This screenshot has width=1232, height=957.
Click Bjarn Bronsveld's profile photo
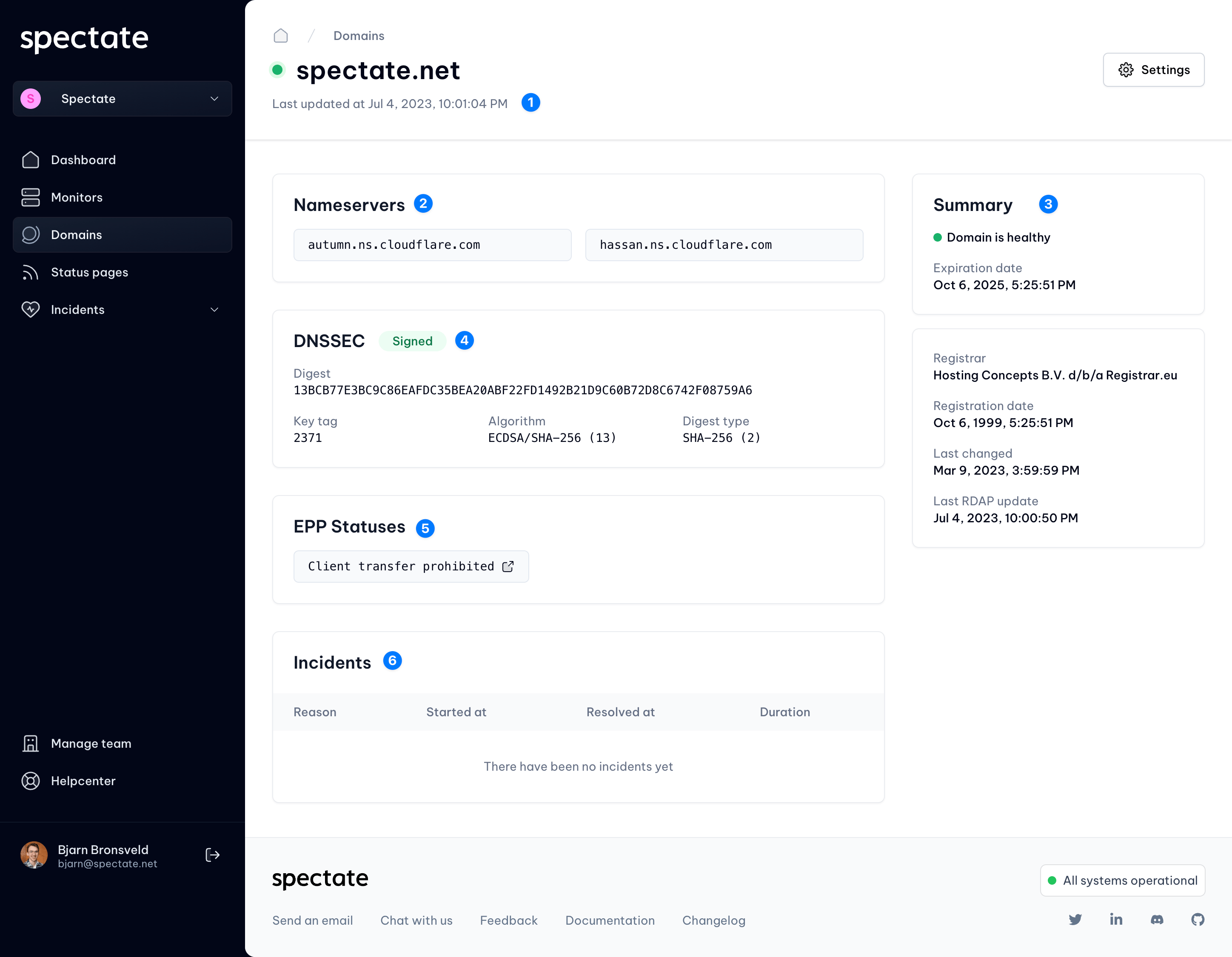coord(34,855)
